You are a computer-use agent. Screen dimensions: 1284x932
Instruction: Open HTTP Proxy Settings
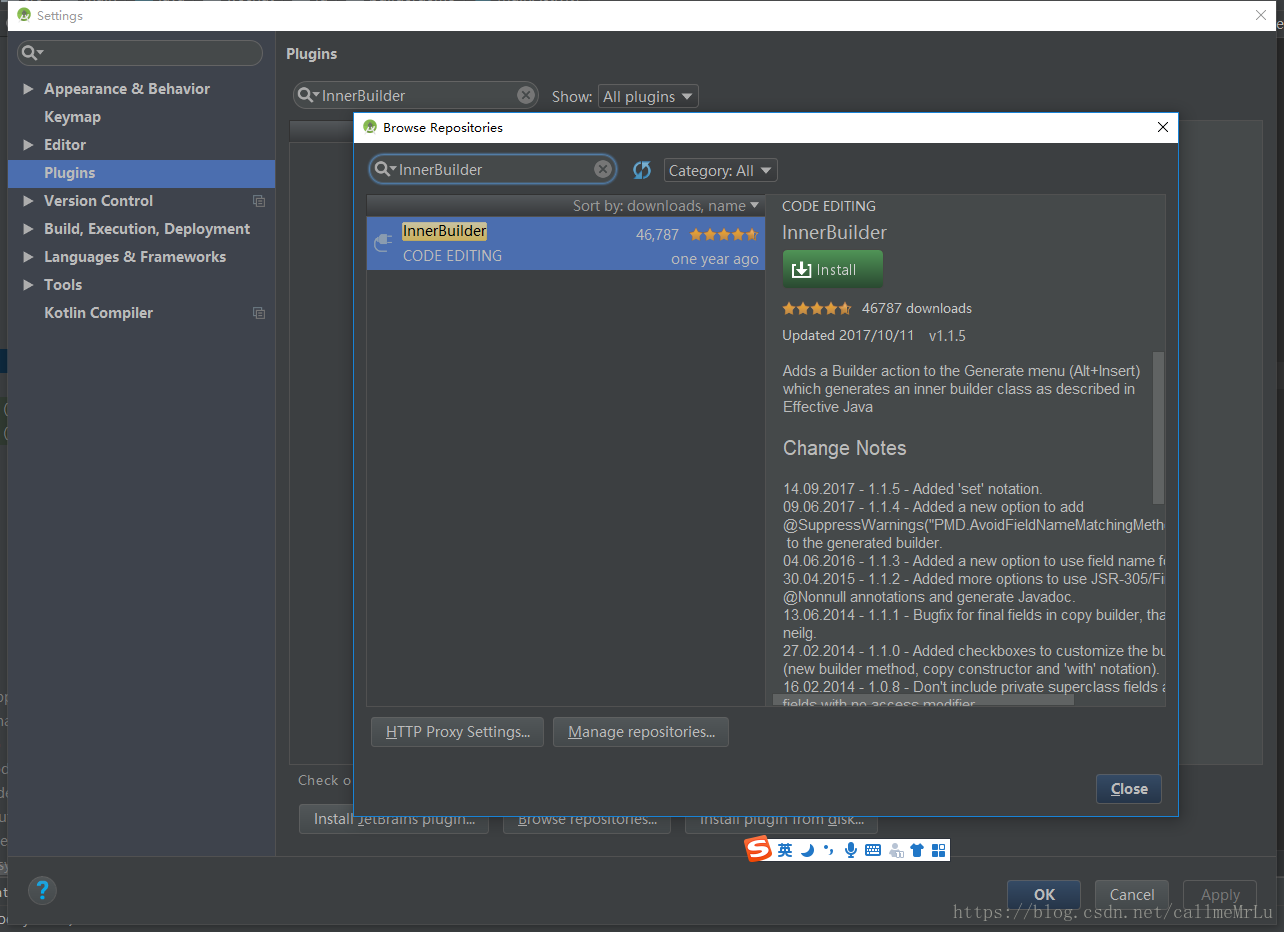[x=457, y=732]
